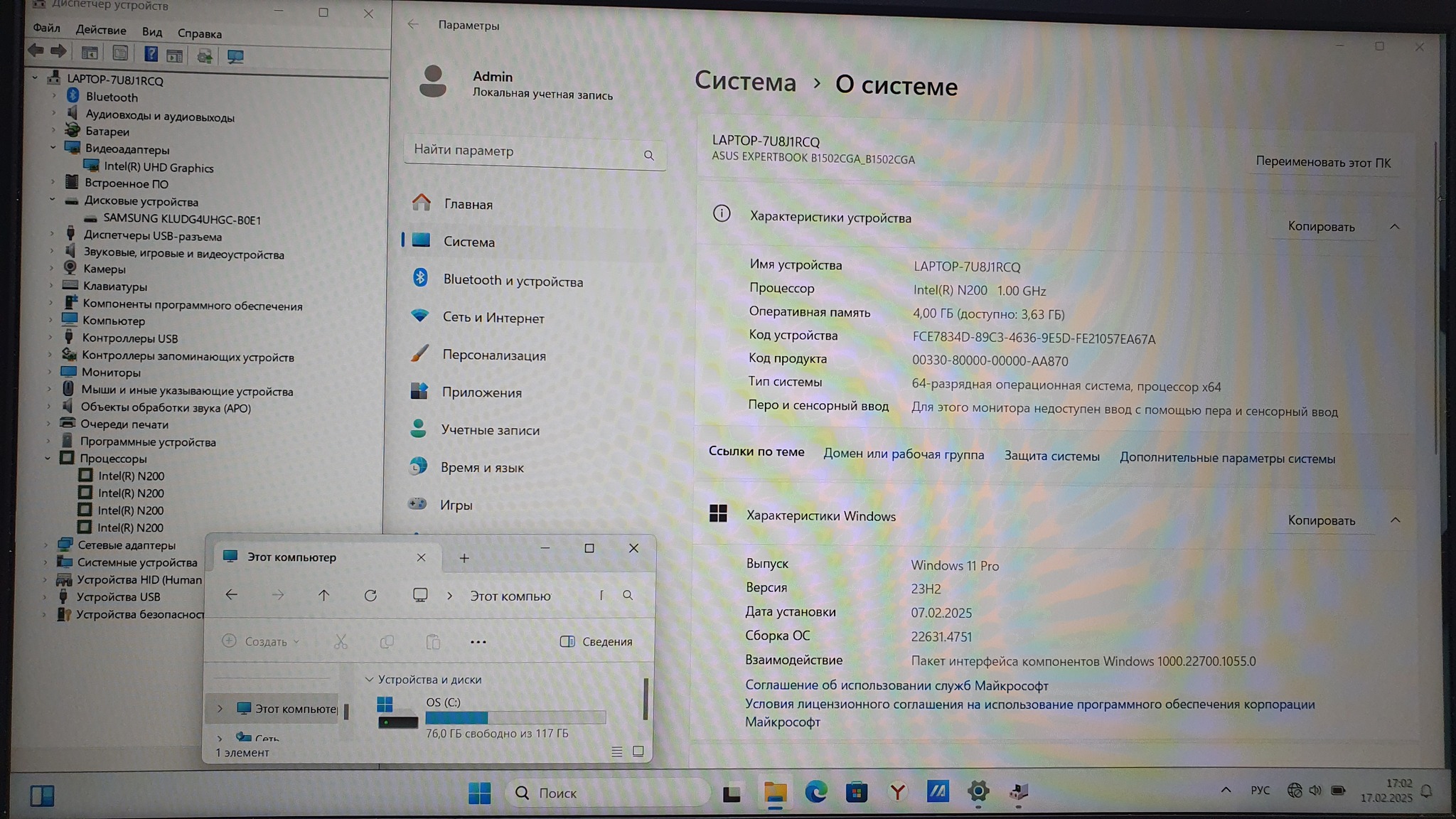Click the Cut scissors icon in Explorer
The height and width of the screenshot is (819, 1456).
point(341,642)
